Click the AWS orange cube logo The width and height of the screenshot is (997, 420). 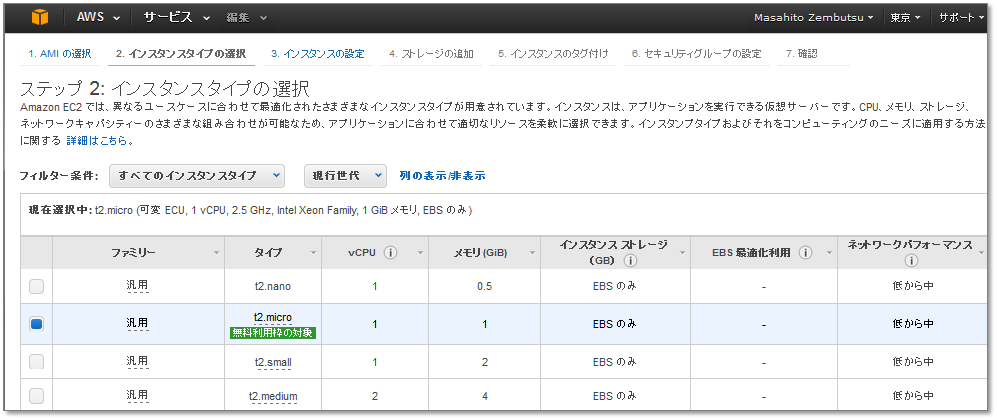40,17
